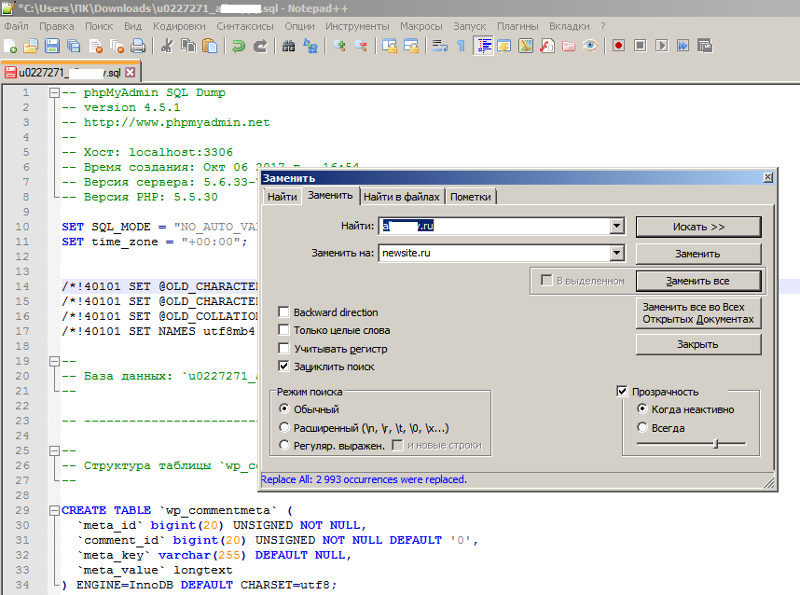This screenshot has height=595, width=800.
Task: Create a new file via toolbar icon
Action: [10, 46]
